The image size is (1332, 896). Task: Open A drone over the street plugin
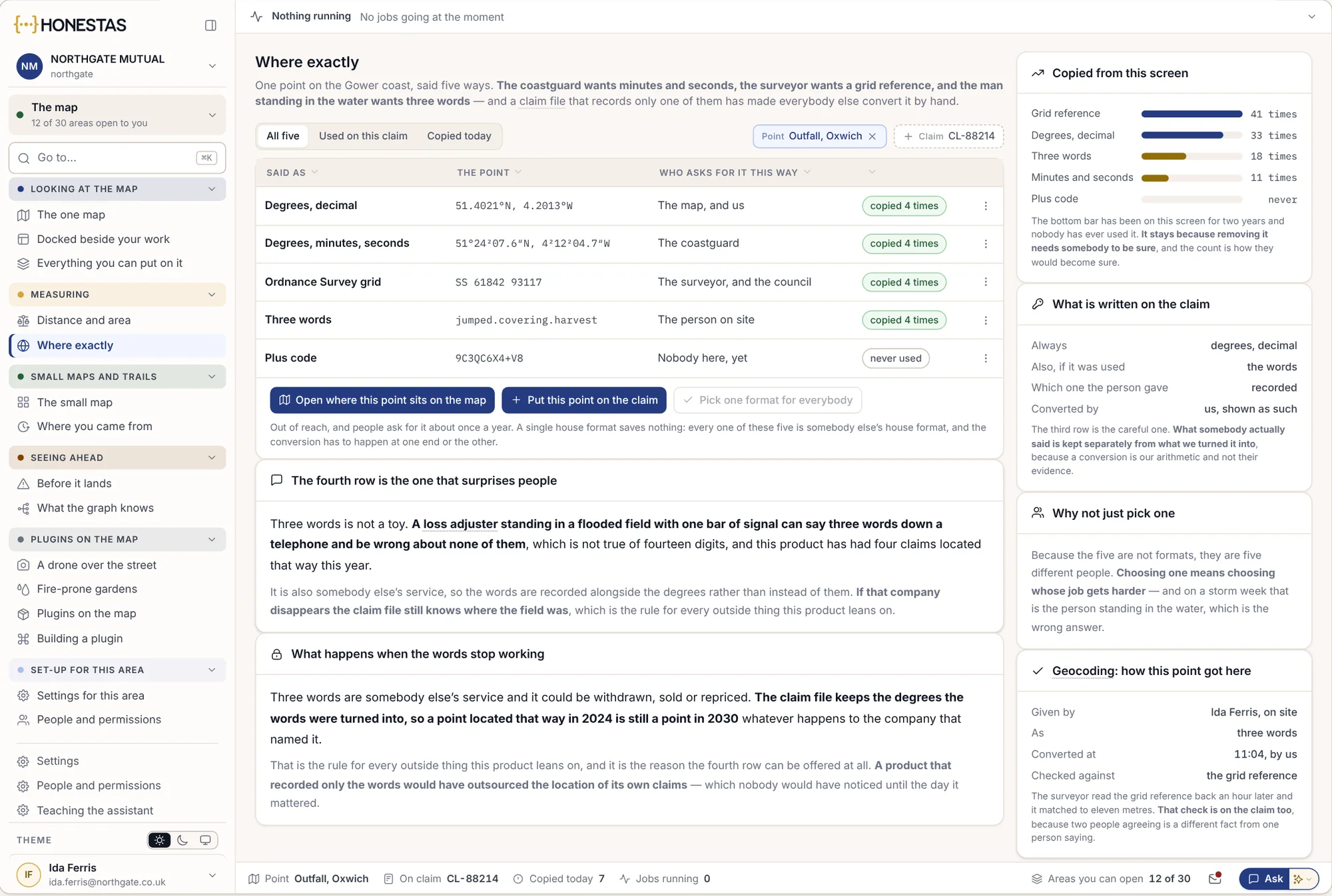coord(117,565)
